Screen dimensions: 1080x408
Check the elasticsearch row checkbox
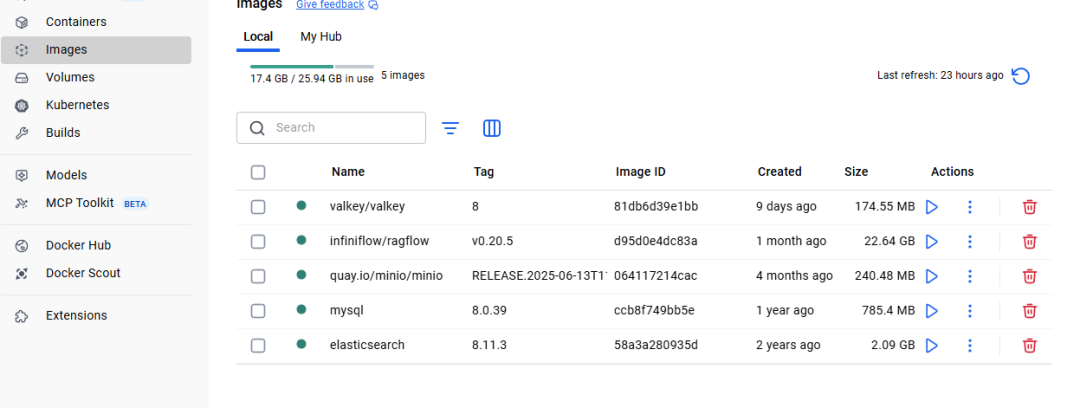pos(258,345)
